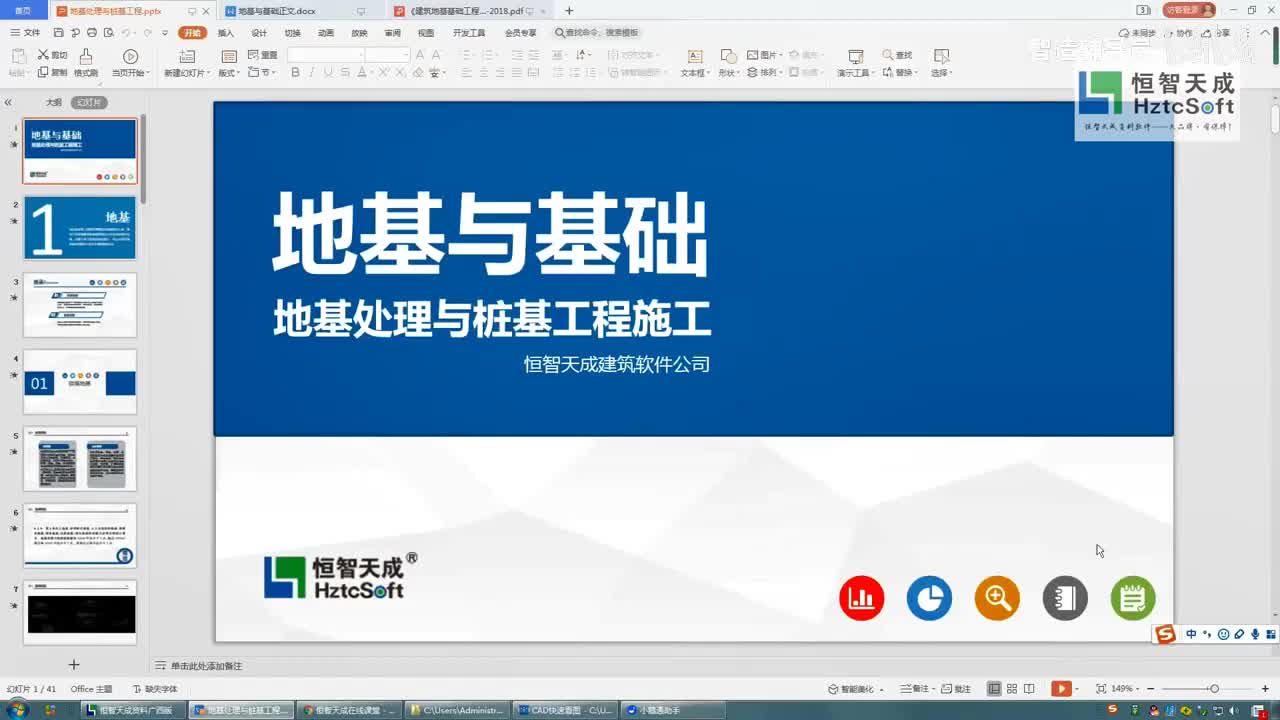Image resolution: width=1280 pixels, height=720 pixels.
Task: Click the Shapes (形状) icon
Action: click(729, 57)
